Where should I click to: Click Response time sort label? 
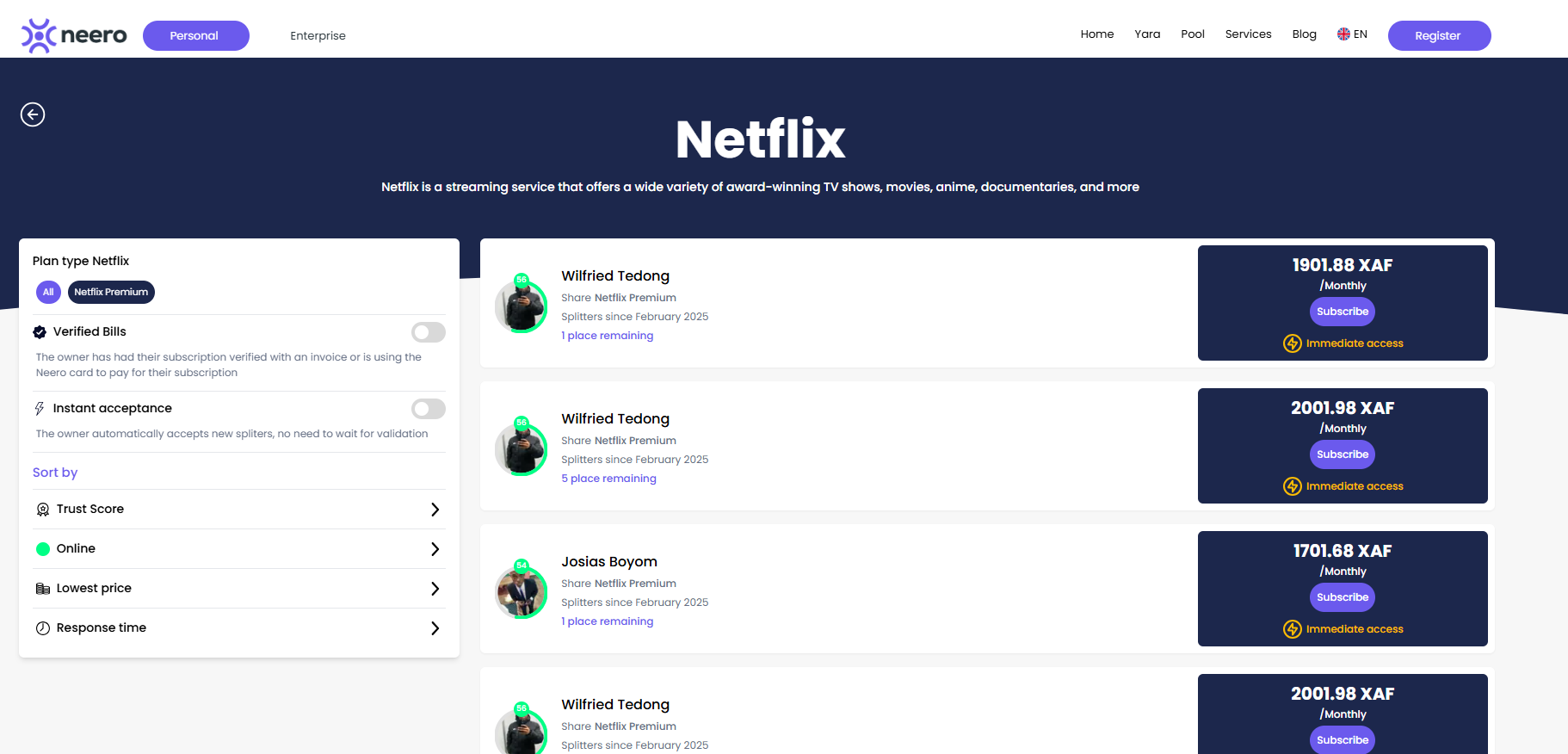point(102,628)
